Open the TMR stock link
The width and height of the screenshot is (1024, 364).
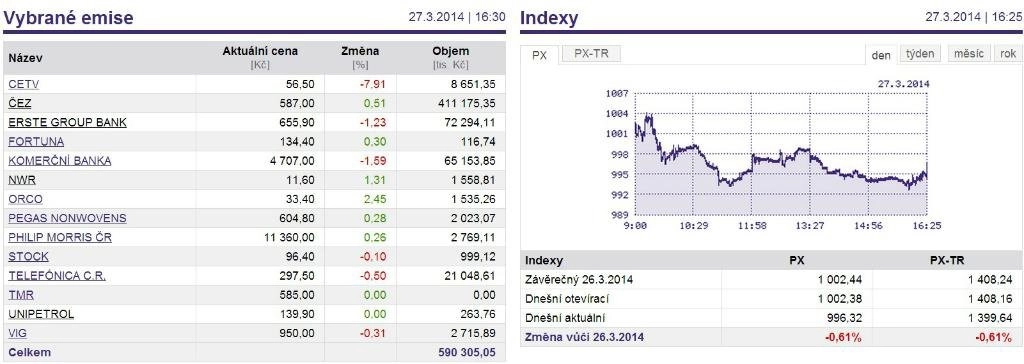[x=21, y=295]
